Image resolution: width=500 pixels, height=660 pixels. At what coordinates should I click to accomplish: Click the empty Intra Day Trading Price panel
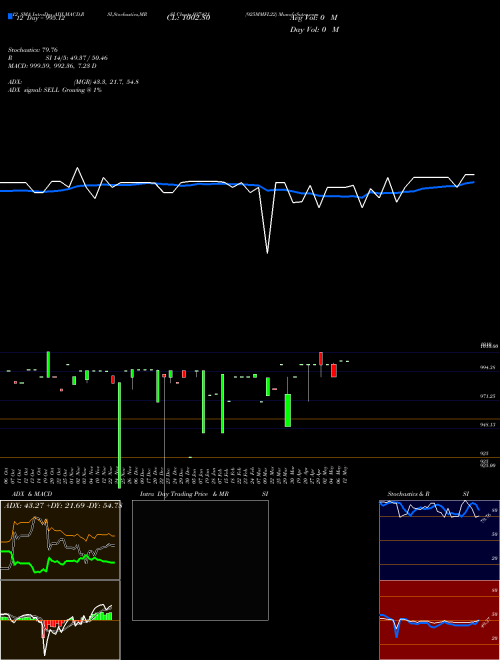coord(200,560)
